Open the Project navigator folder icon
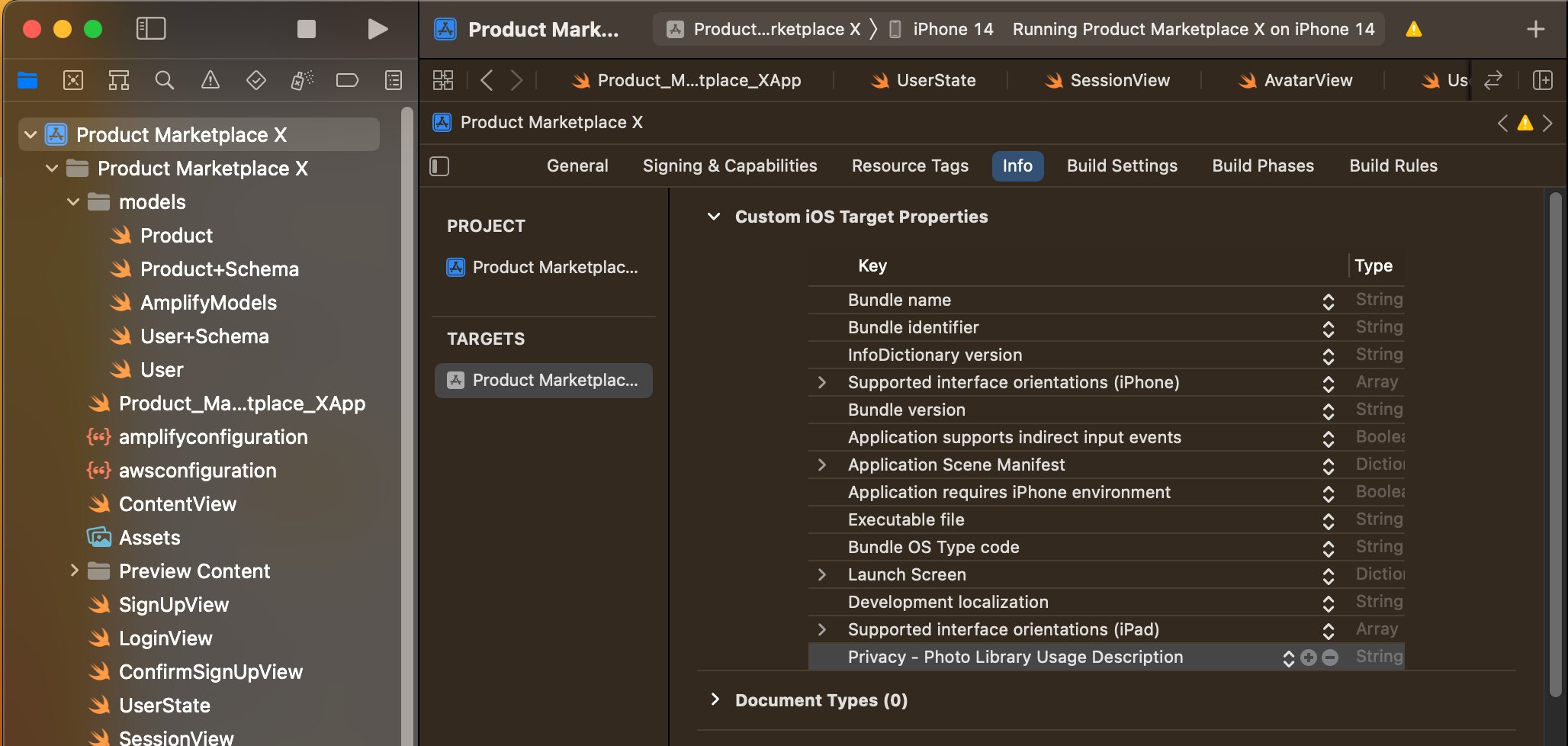Viewport: 1568px width, 746px height. 27,80
